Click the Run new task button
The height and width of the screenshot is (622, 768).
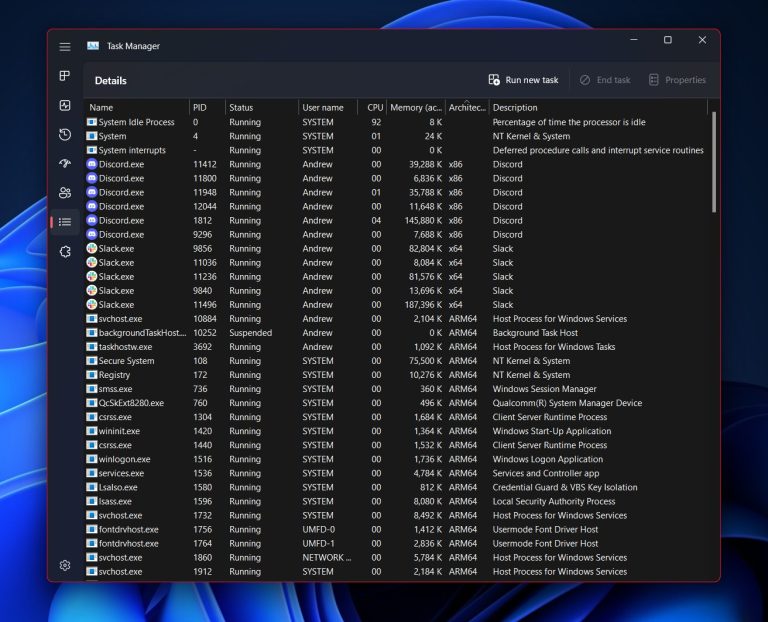(x=523, y=80)
